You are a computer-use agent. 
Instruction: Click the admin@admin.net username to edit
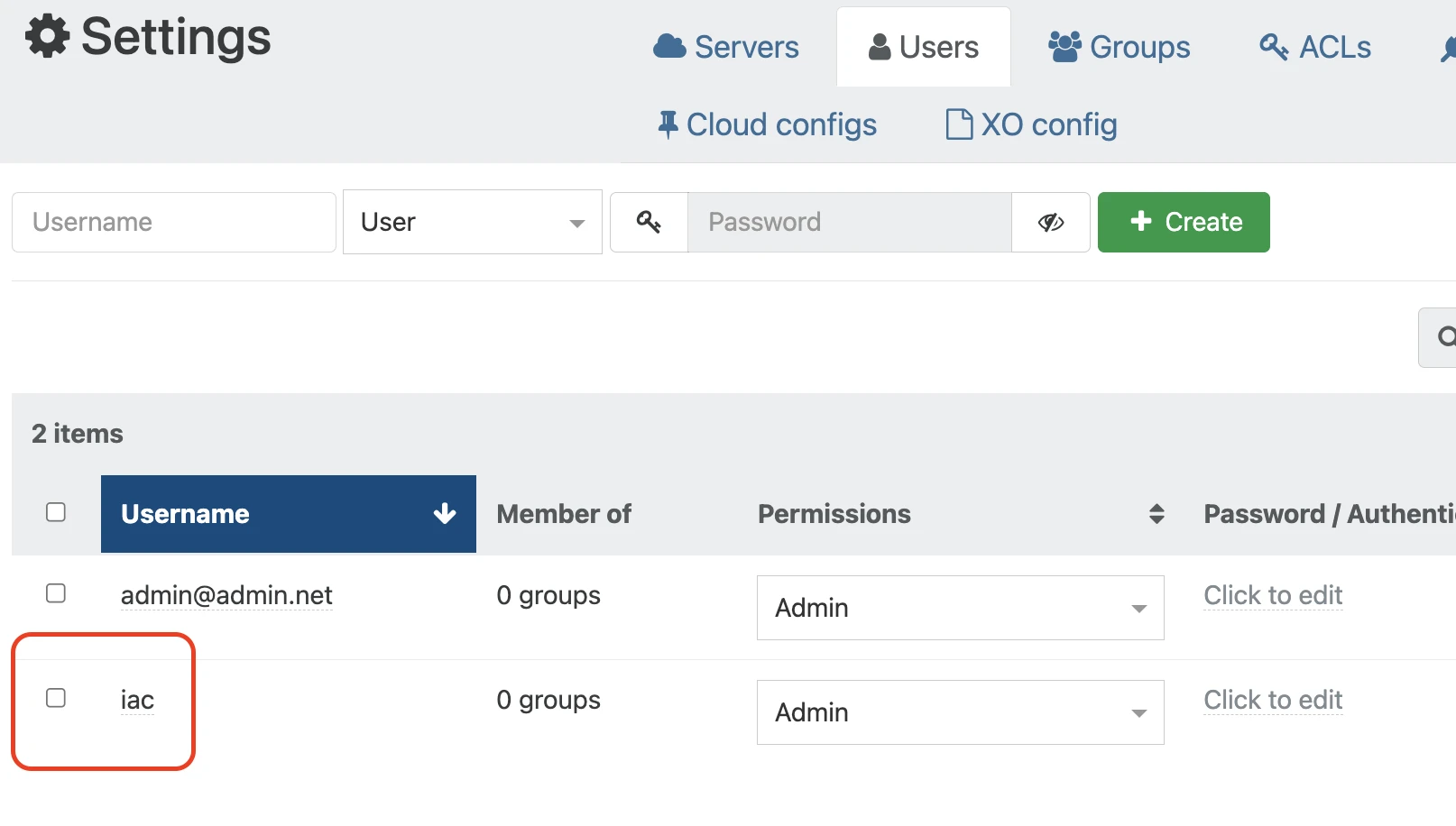coord(226,595)
